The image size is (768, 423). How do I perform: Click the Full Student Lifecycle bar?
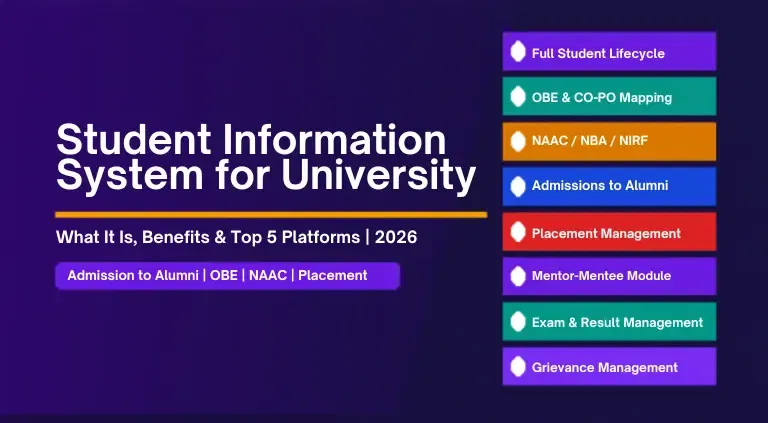[x=609, y=51]
